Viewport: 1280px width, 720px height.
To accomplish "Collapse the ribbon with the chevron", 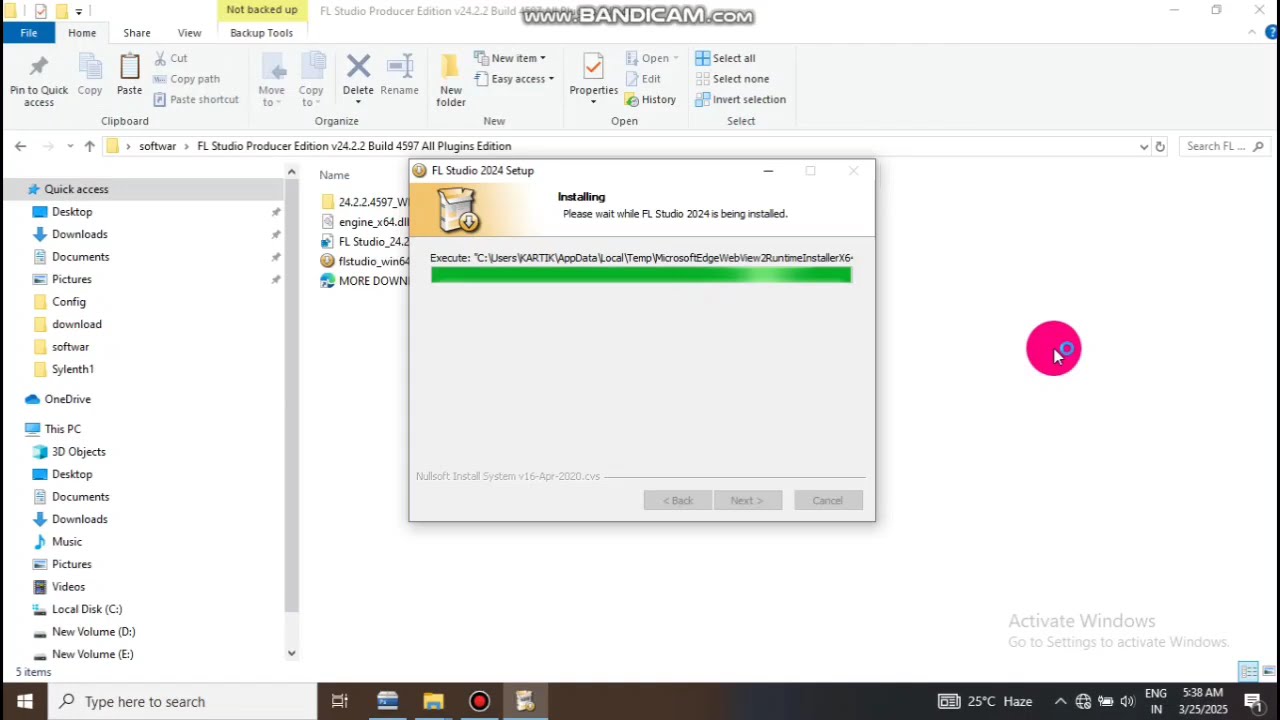I will 1252,32.
